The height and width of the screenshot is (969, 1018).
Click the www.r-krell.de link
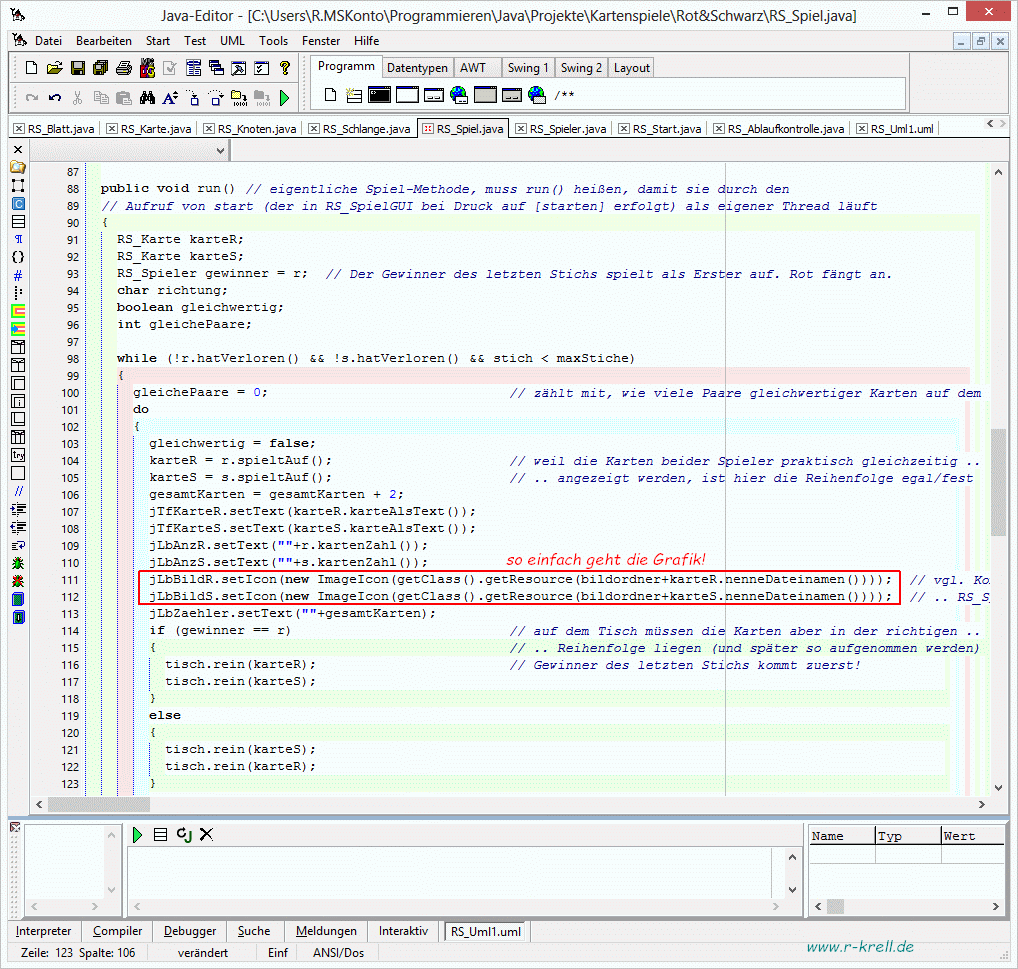tap(859, 946)
